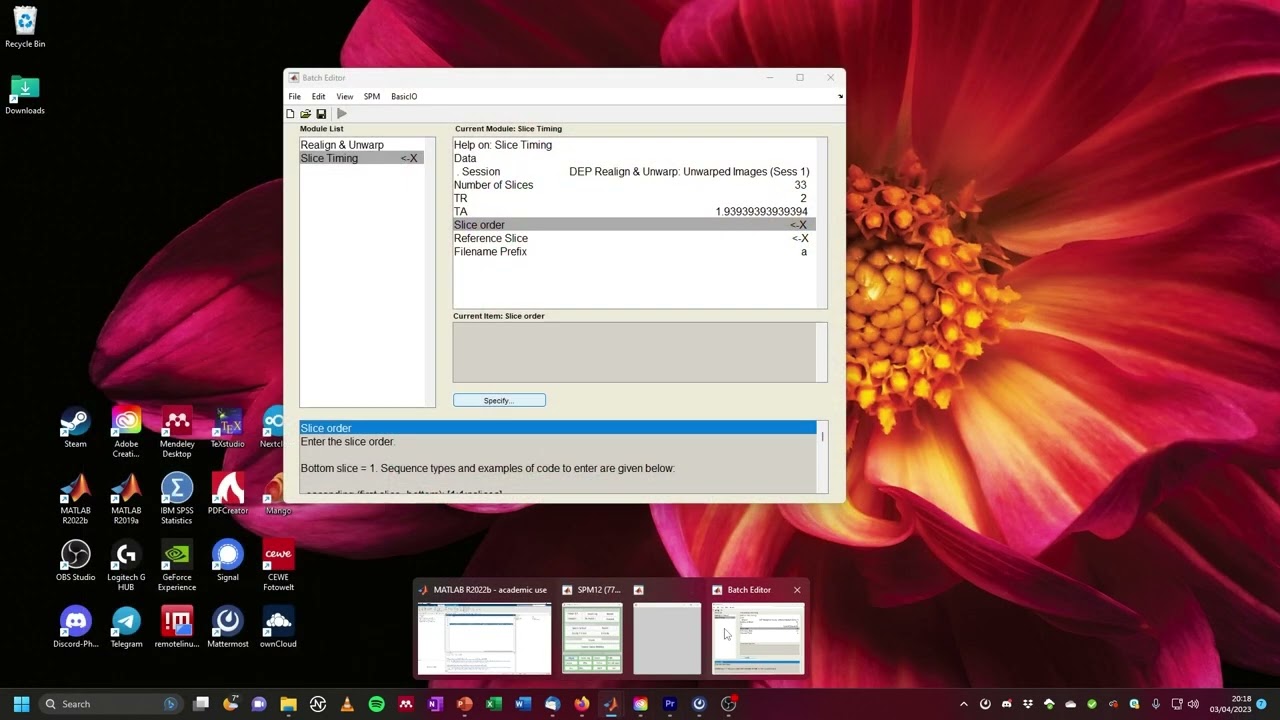Click the Specify... button
The height and width of the screenshot is (720, 1280).
click(x=499, y=400)
